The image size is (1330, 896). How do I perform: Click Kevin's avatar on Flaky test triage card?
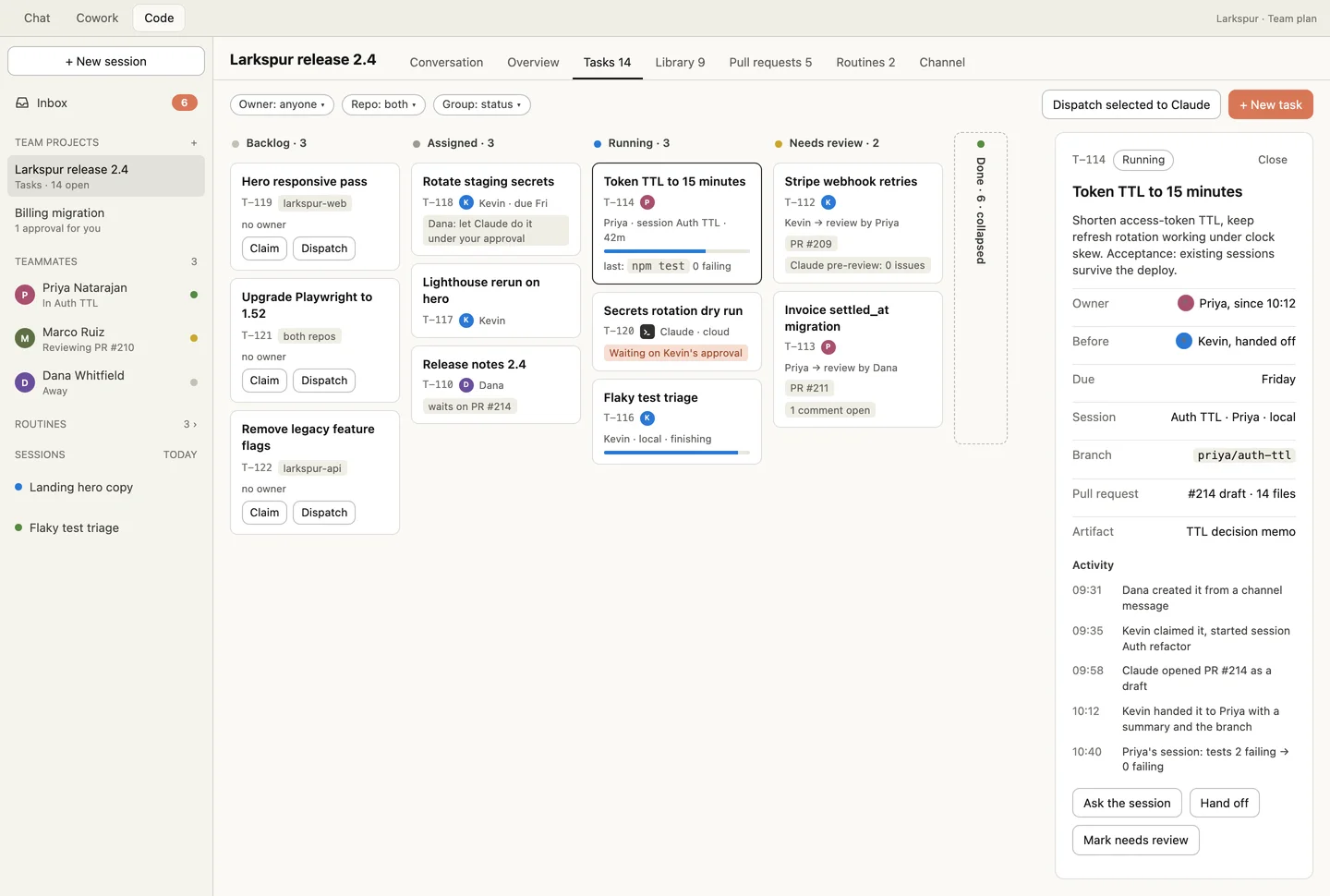click(647, 418)
